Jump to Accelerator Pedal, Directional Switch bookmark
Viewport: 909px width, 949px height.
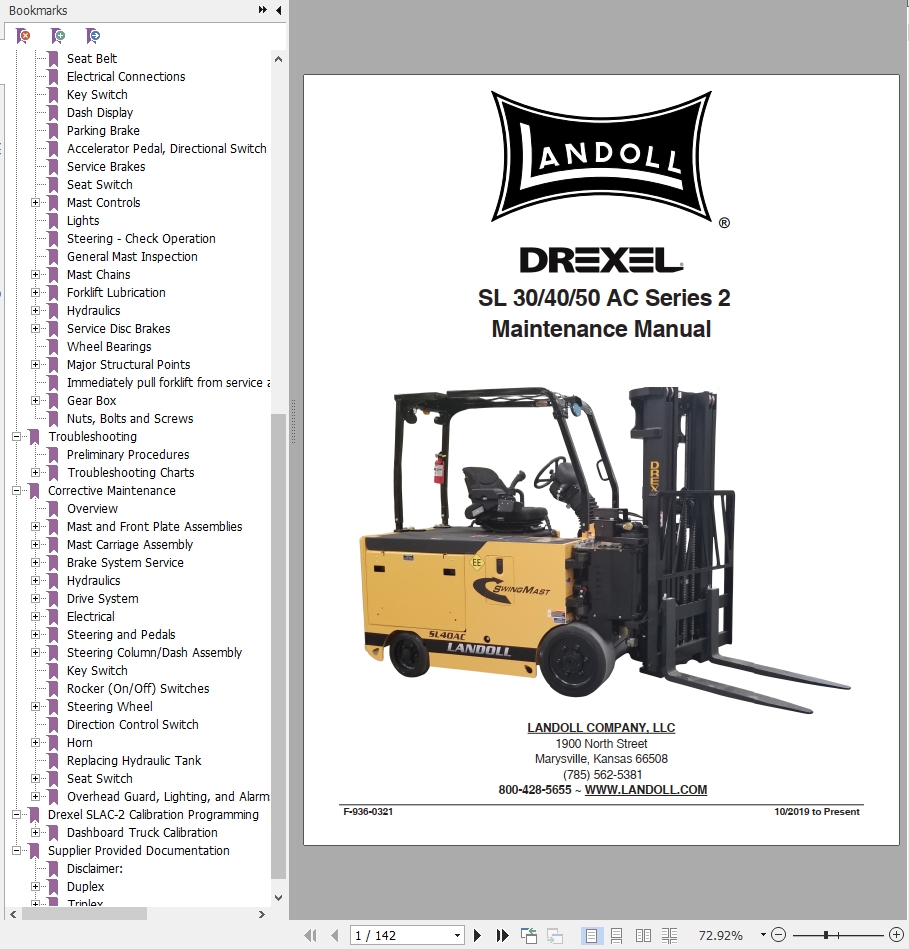coord(166,149)
